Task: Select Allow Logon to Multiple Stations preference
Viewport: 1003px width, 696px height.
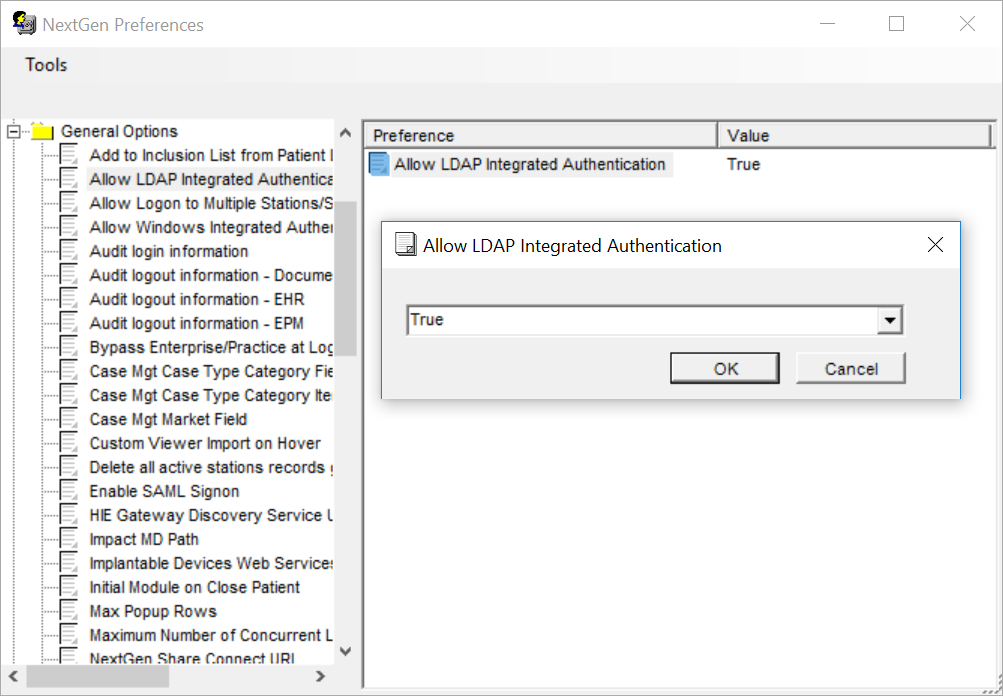Action: click(x=211, y=203)
